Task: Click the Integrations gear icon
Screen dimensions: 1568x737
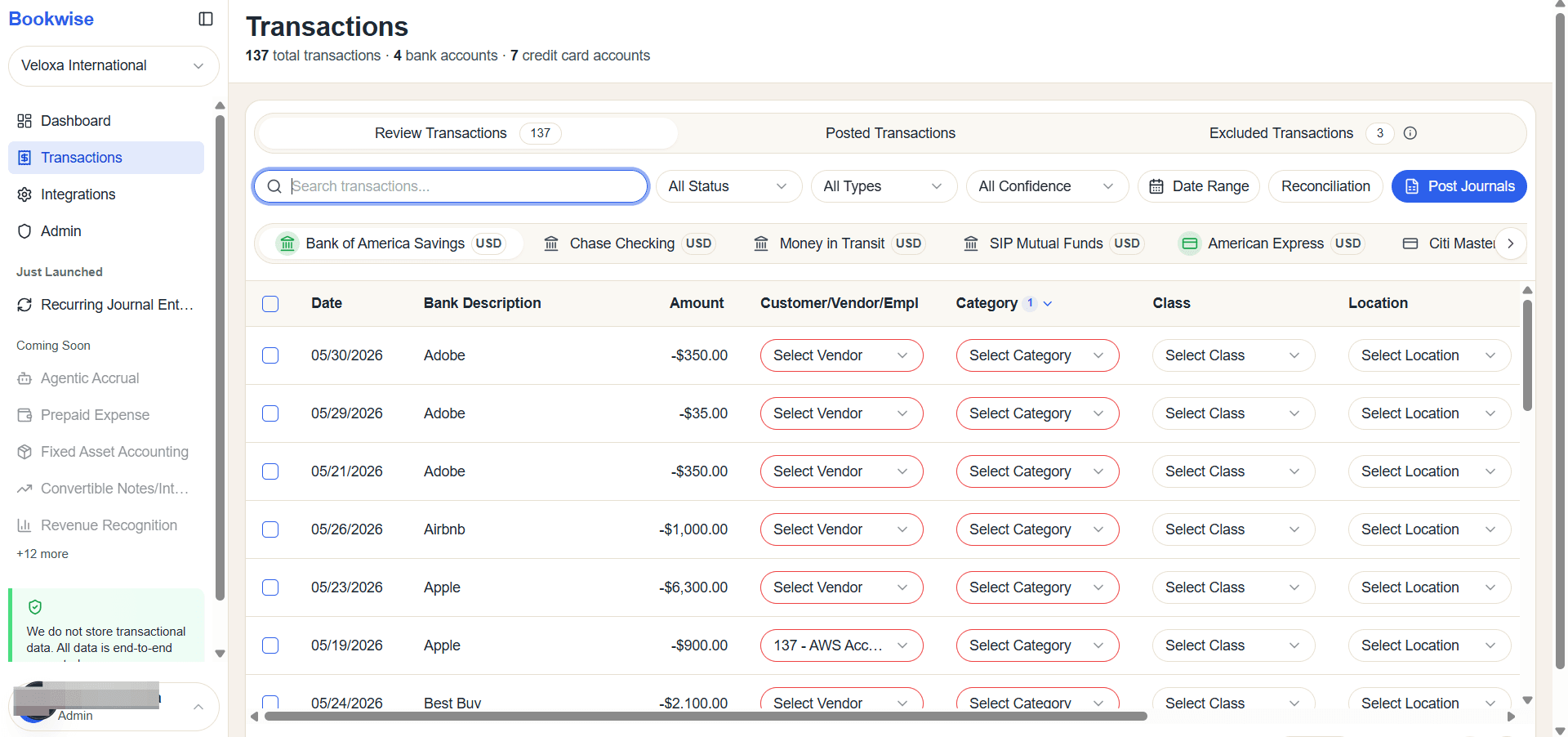Action: coord(24,194)
